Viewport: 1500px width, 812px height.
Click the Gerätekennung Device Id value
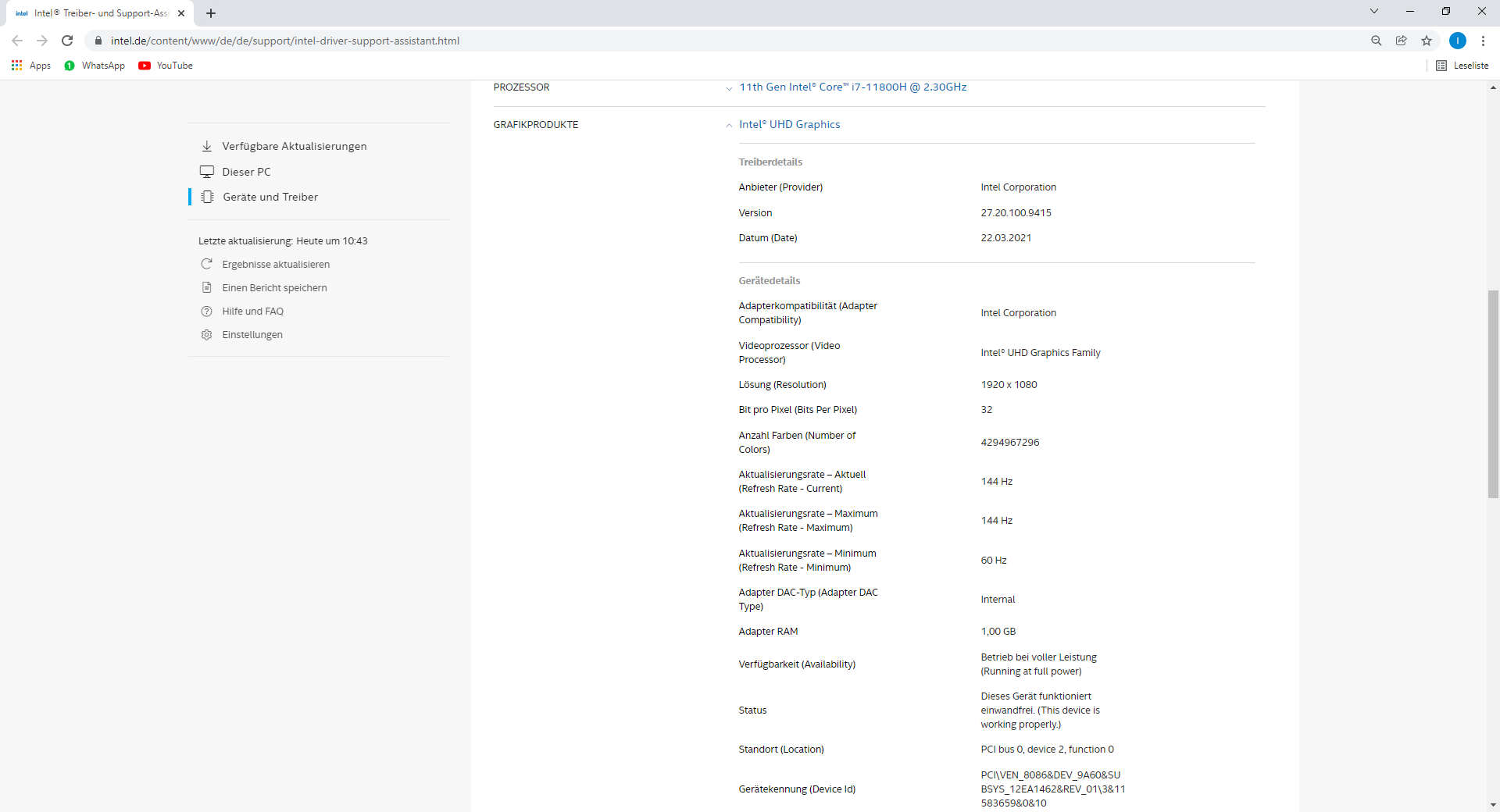tap(1053, 789)
